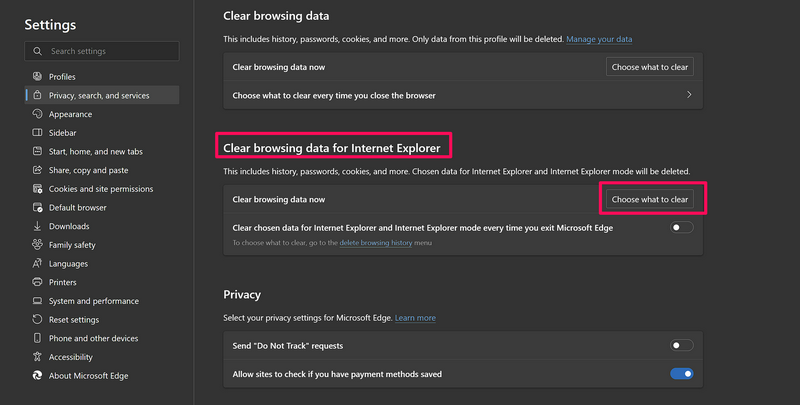This screenshot has height=405, width=800.
Task: Select the Default browser menu item
Action: click(77, 208)
